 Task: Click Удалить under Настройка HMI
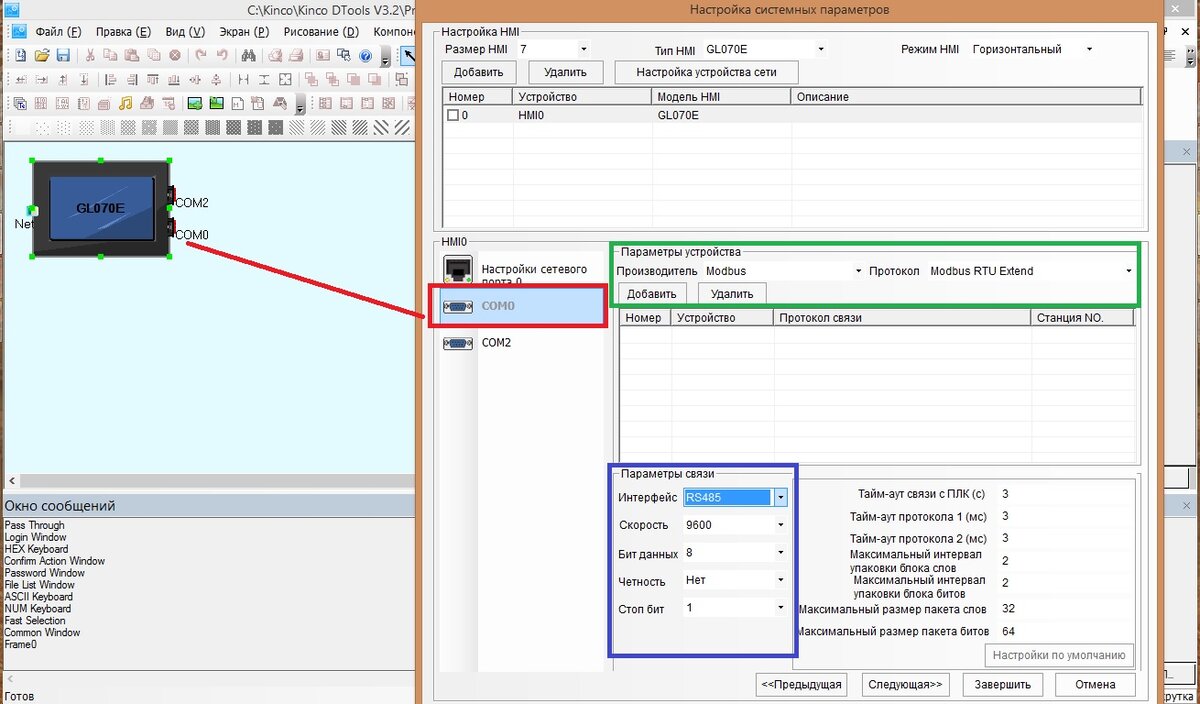click(x=566, y=72)
